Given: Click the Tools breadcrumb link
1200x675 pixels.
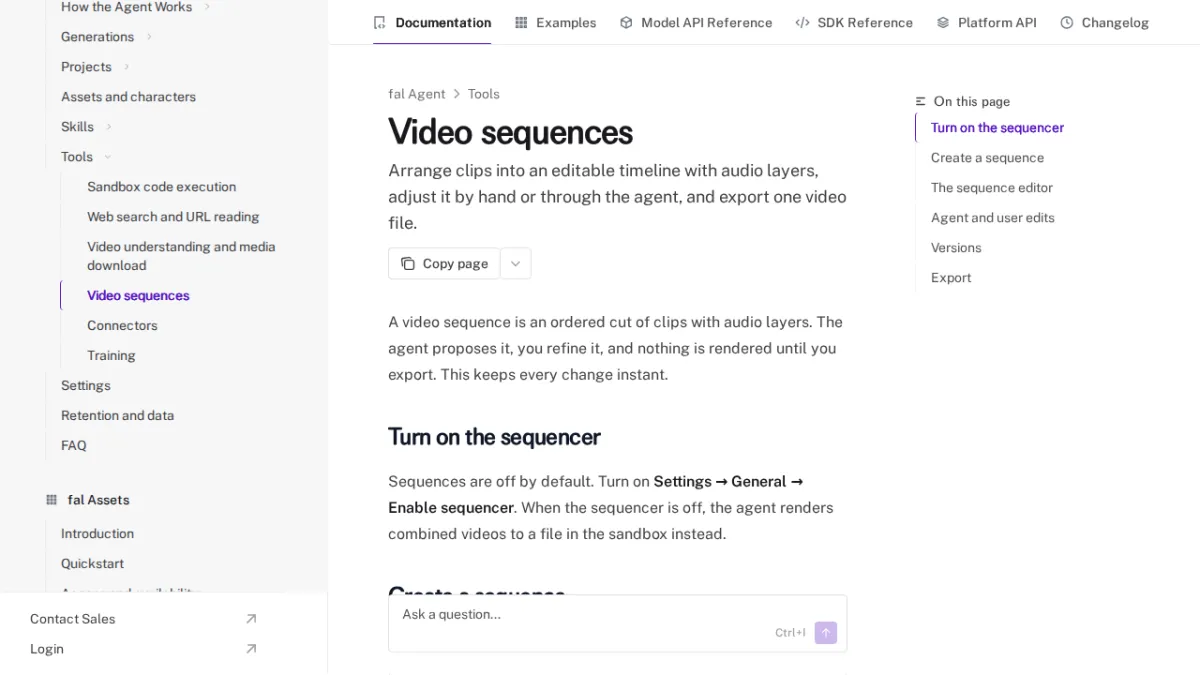Looking at the screenshot, I should click(484, 94).
